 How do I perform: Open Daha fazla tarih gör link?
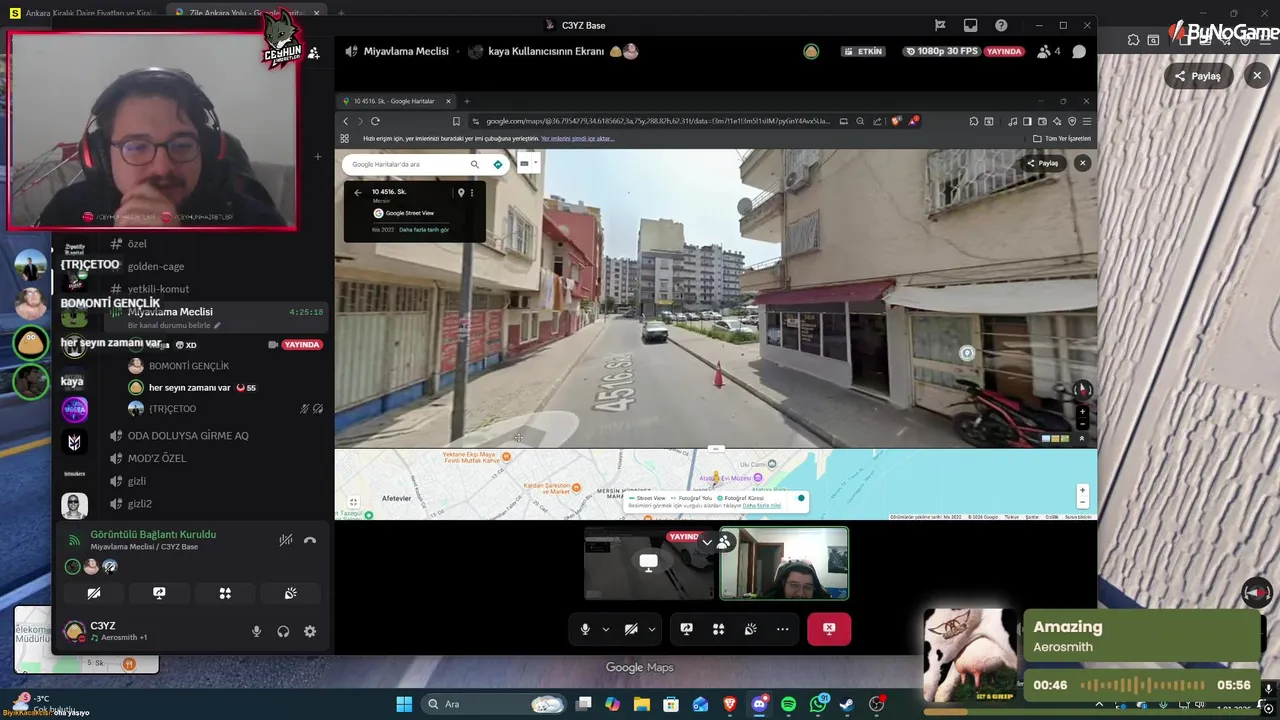pos(424,230)
